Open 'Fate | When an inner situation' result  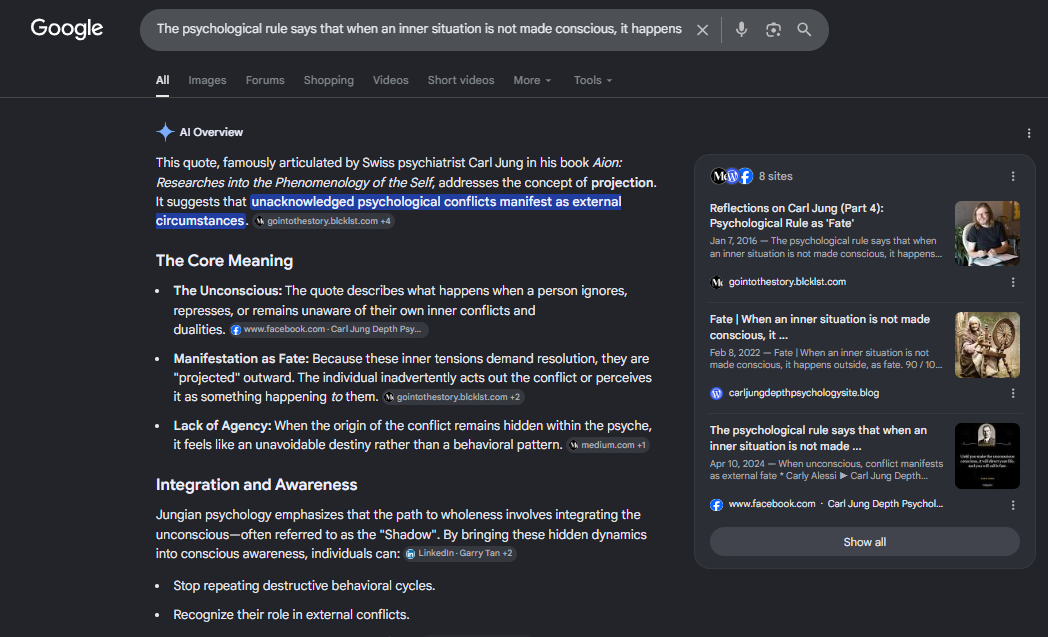pyautogui.click(x=819, y=327)
